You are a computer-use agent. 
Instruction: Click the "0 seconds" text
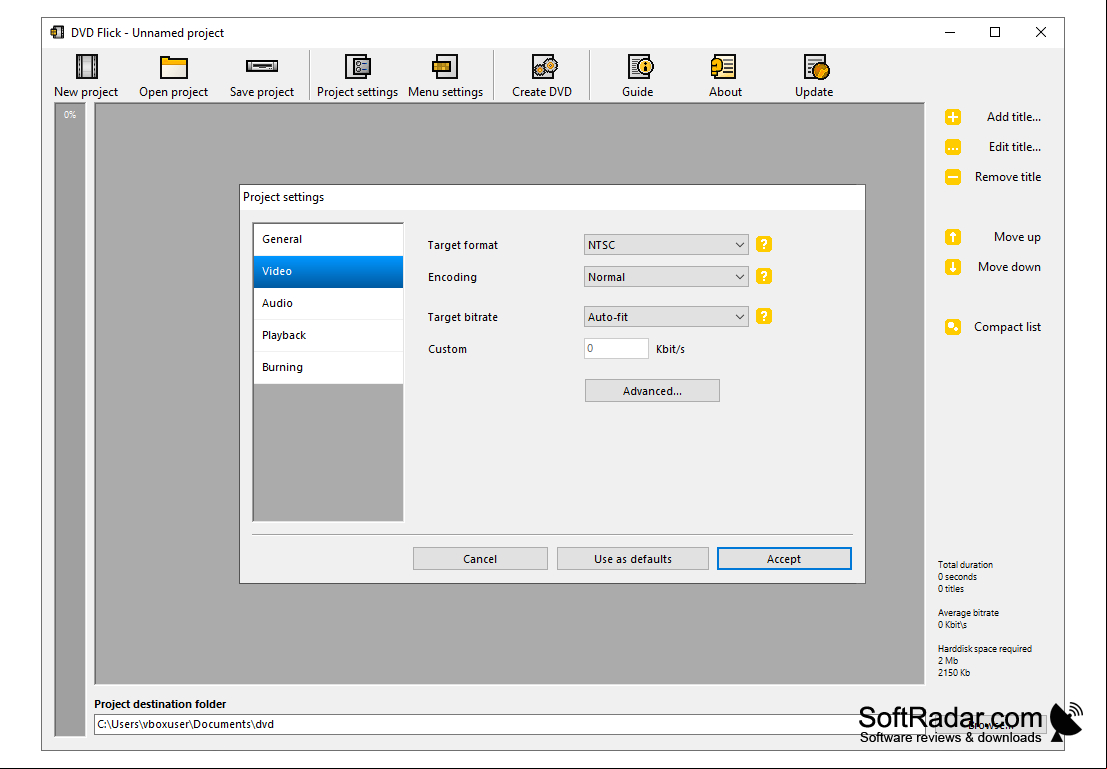click(x=957, y=577)
